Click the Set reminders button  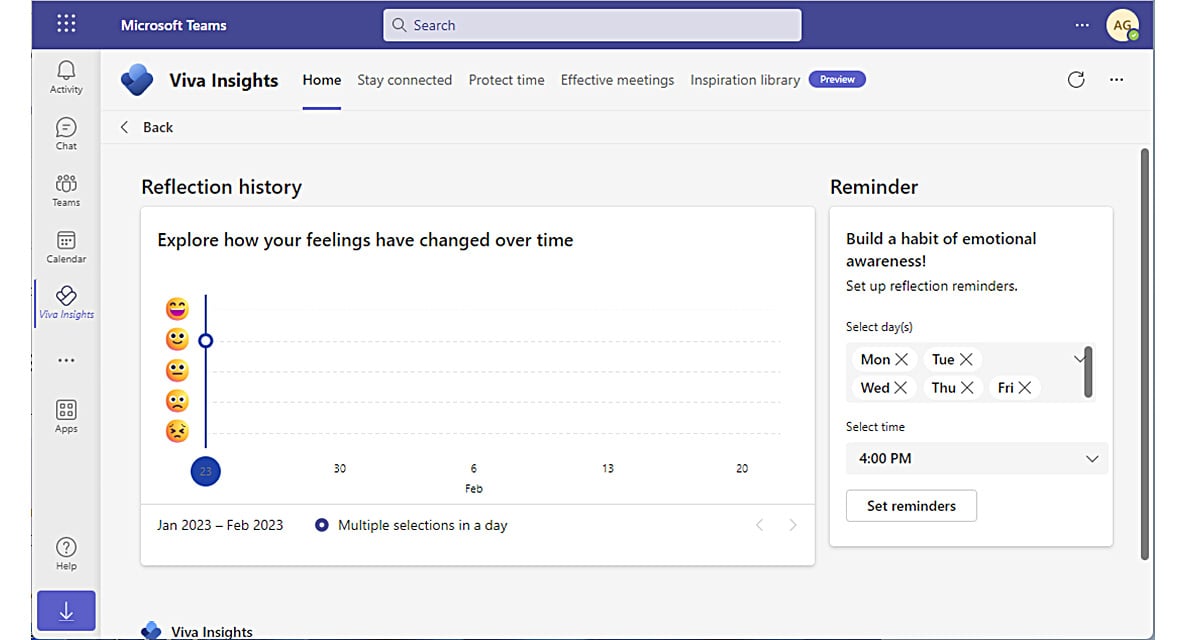pos(911,506)
